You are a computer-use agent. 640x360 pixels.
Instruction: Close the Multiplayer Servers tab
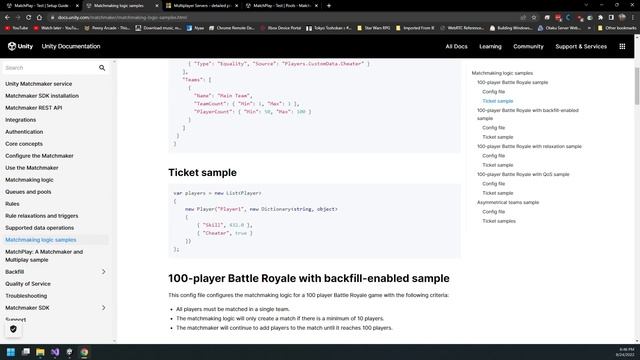pos(236,6)
